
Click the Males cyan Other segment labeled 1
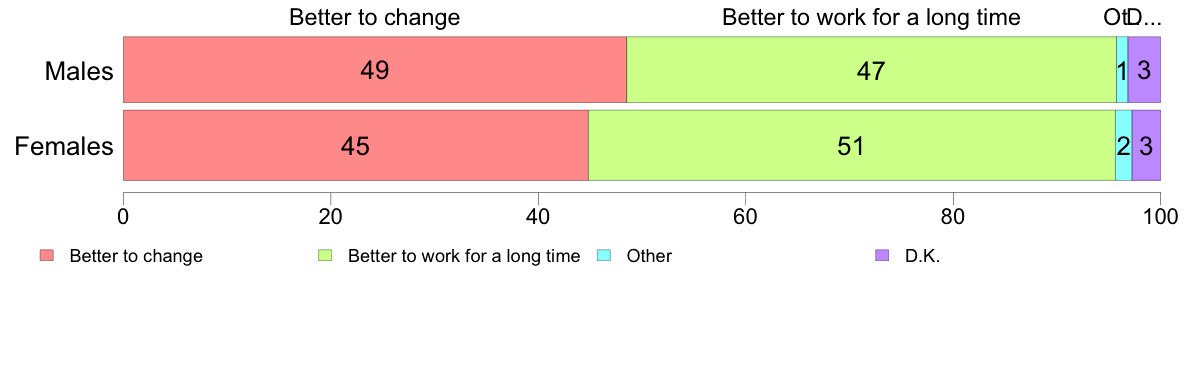coord(1122,70)
